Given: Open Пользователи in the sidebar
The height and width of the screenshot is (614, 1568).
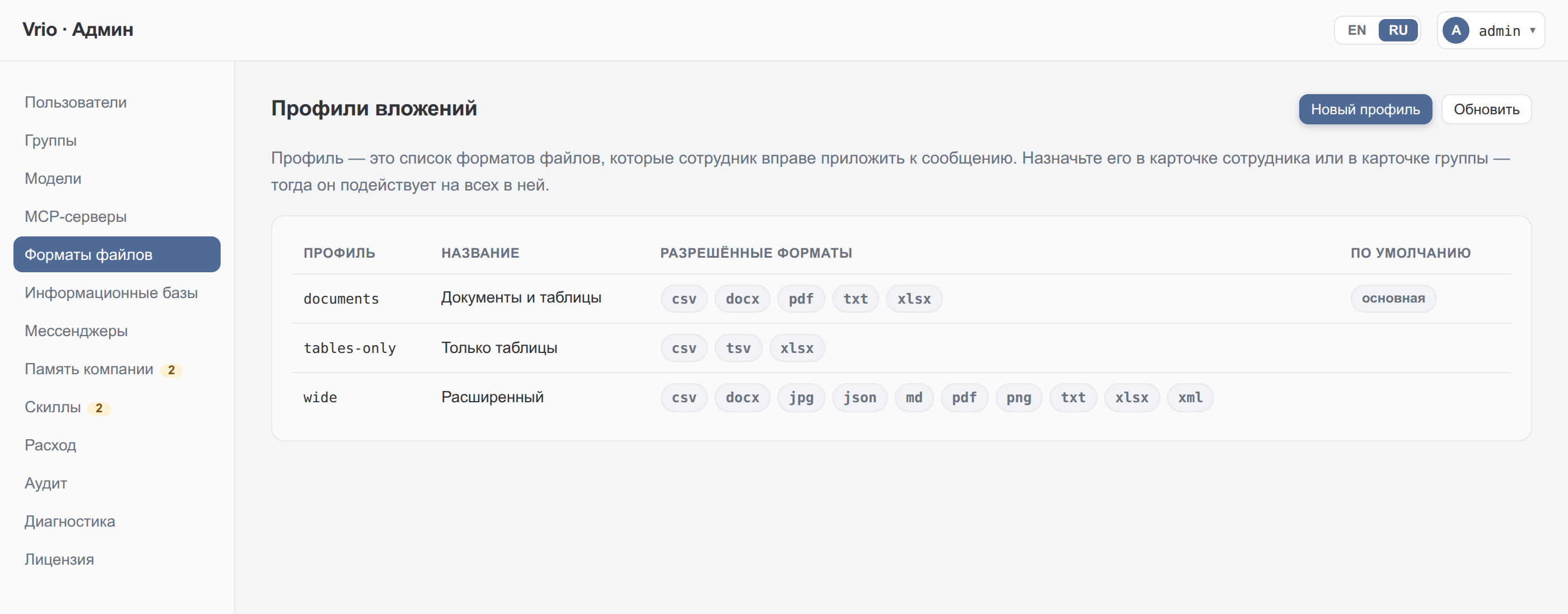Looking at the screenshot, I should [x=117, y=103].
